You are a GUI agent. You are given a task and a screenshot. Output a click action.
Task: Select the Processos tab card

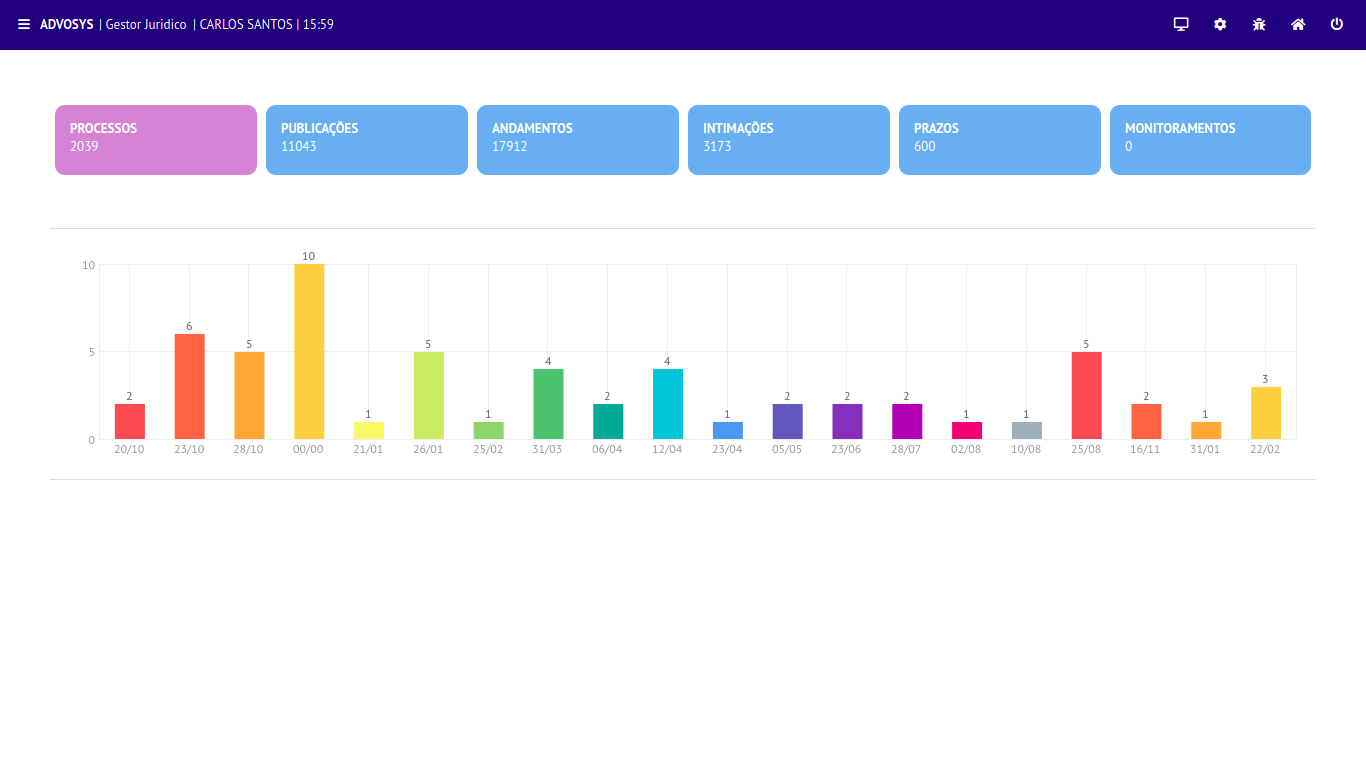[x=156, y=140]
